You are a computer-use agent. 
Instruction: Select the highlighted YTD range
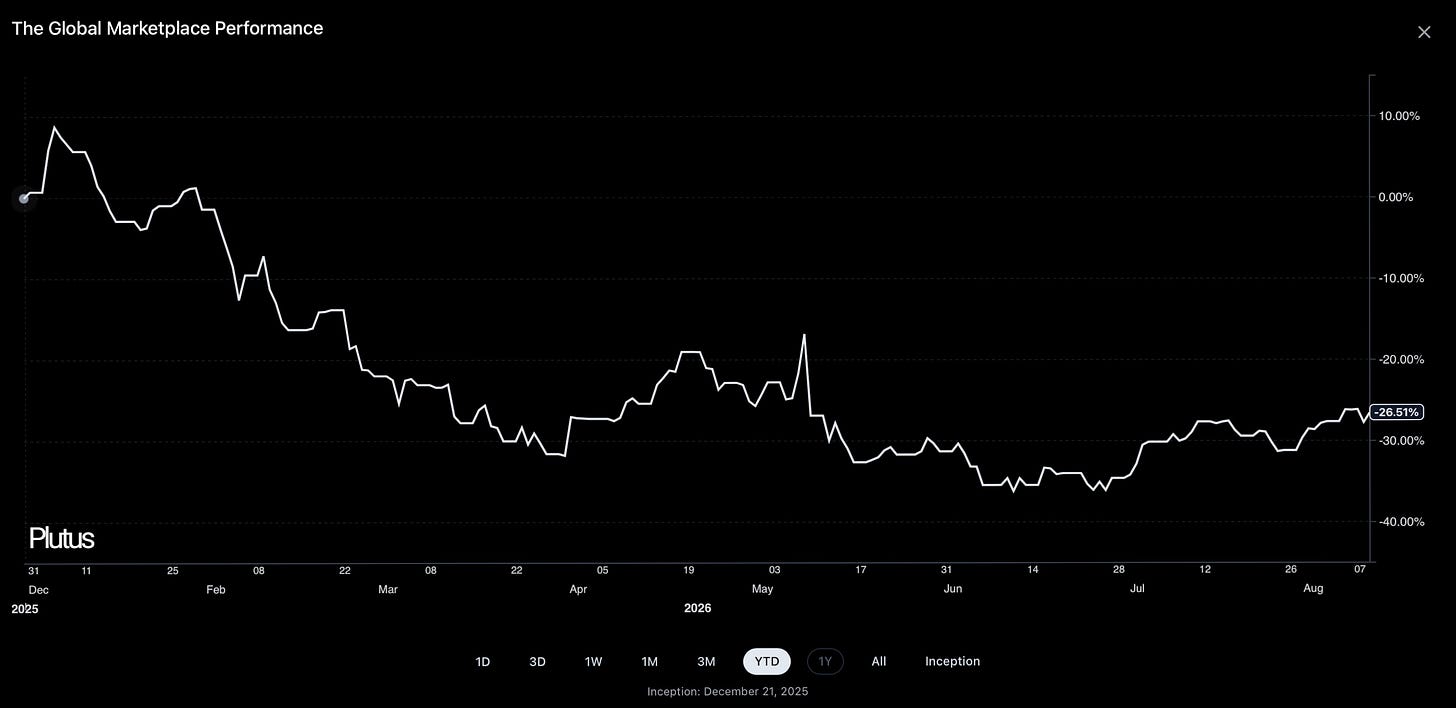(x=767, y=662)
